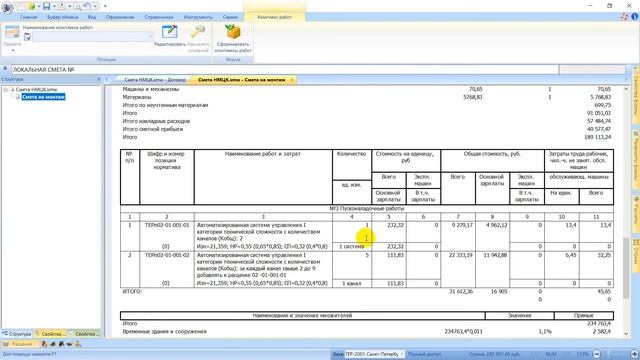640x360 pixels.
Task: Switch to the second Свойства bottom tab
Action: pyautogui.click(x=84, y=334)
